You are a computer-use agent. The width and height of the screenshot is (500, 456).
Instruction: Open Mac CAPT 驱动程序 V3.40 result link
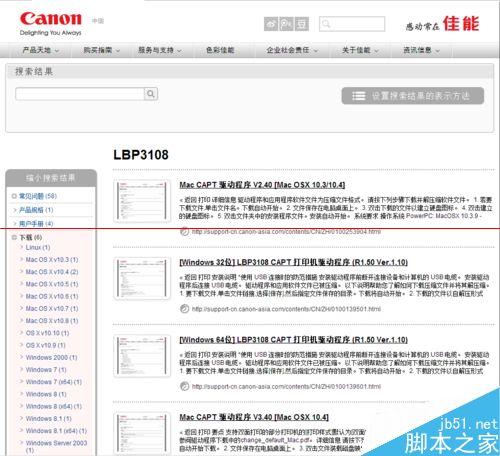pyautogui.click(x=254, y=417)
